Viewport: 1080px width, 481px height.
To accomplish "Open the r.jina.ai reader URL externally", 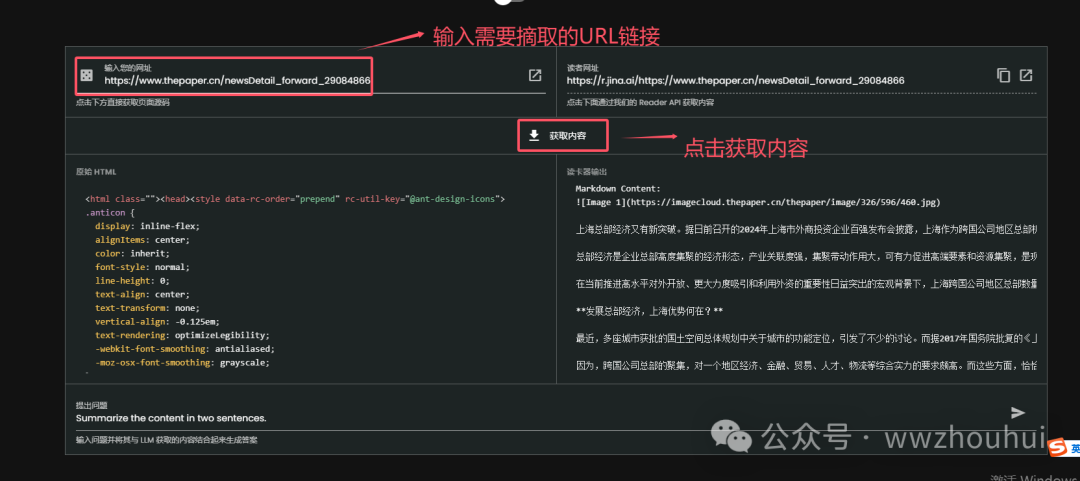I will [x=1026, y=76].
